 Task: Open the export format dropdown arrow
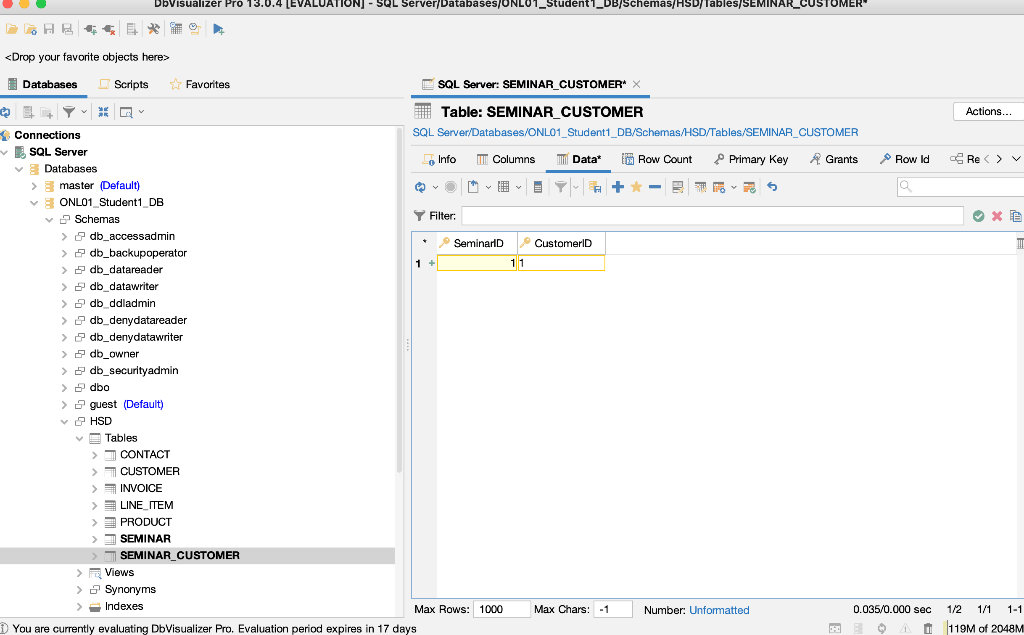487,189
